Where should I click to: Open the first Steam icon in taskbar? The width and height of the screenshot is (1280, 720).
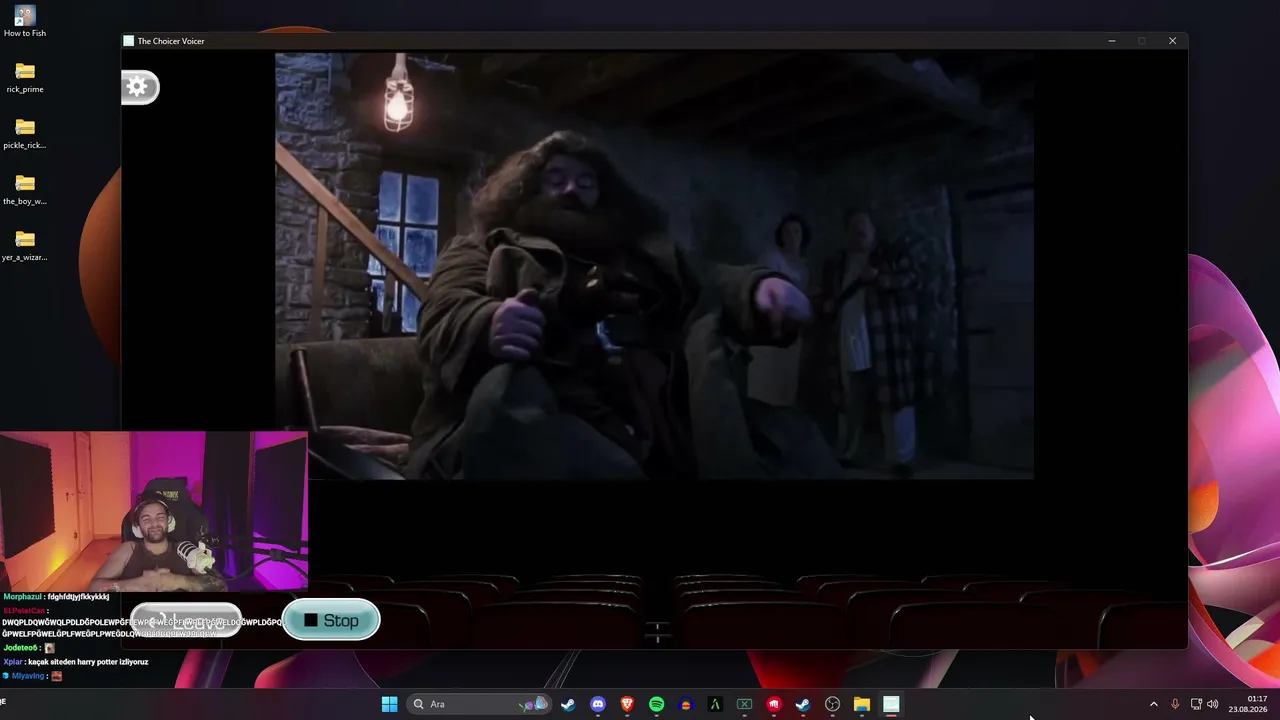click(568, 704)
